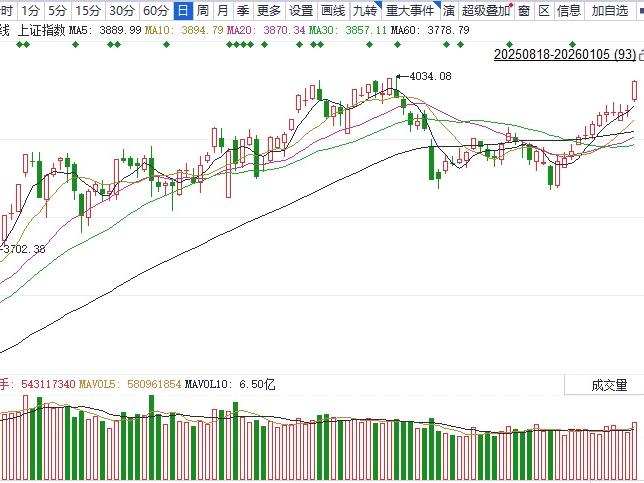Click the 加自选 add-to-watchlist button
Image resolution: width=644 pixels, height=483 pixels.
[x=608, y=11]
